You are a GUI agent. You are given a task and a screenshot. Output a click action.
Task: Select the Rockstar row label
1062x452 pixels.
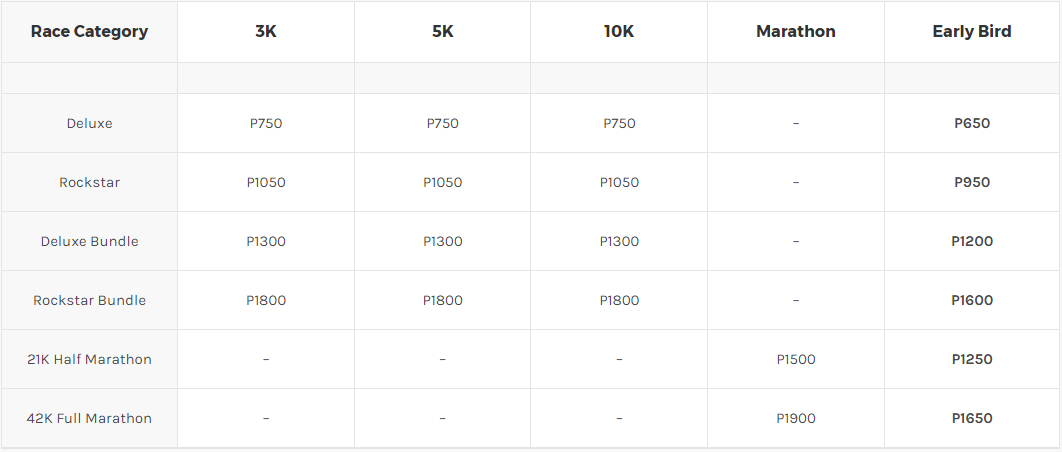[x=89, y=182]
